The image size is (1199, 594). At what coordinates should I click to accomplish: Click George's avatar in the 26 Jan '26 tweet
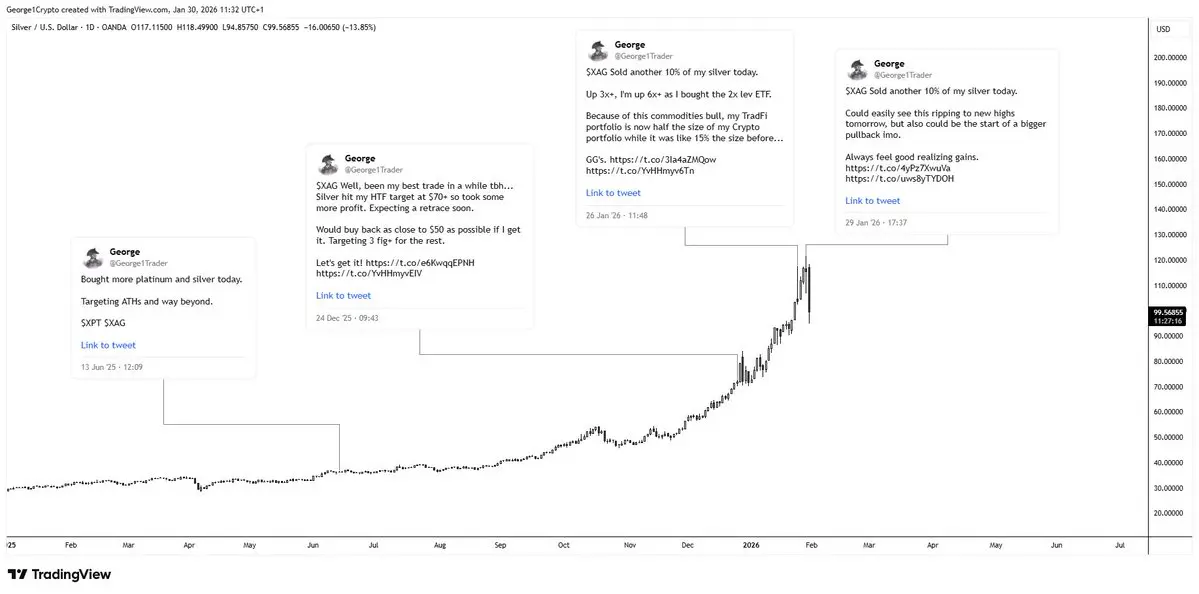click(599, 51)
